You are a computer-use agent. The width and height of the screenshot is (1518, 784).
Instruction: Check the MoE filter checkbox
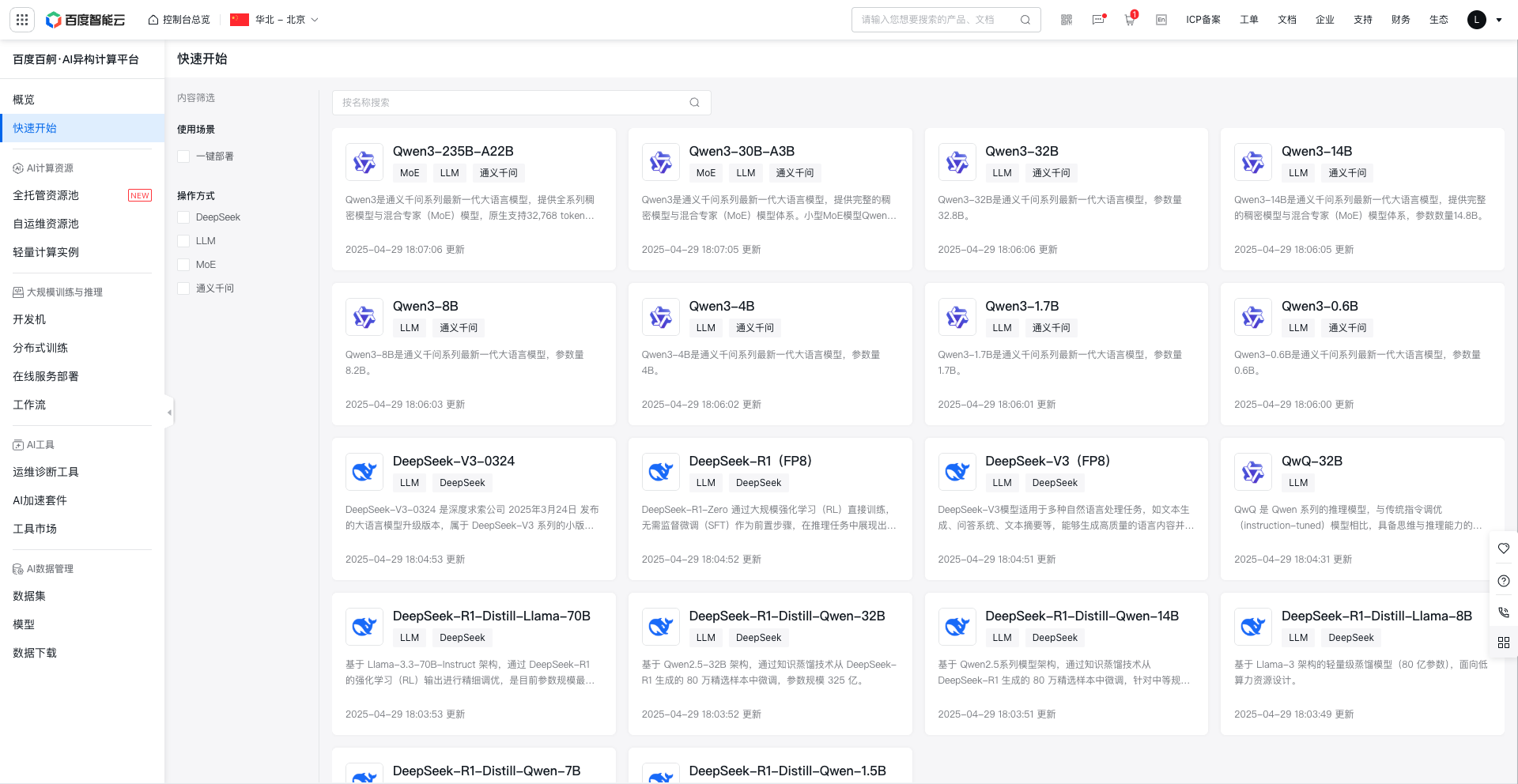click(183, 265)
